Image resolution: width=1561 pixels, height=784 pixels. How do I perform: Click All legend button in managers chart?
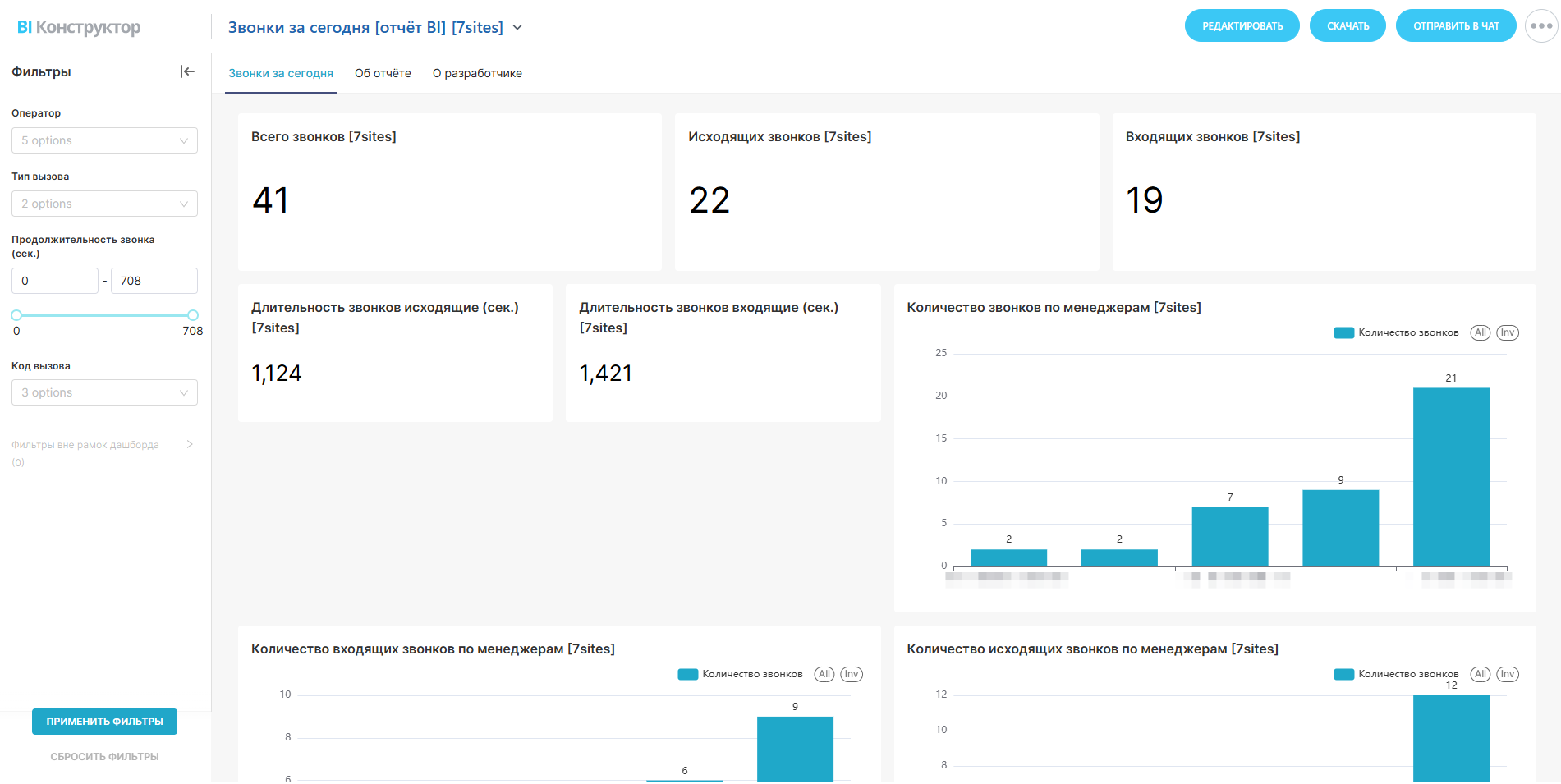[1480, 332]
